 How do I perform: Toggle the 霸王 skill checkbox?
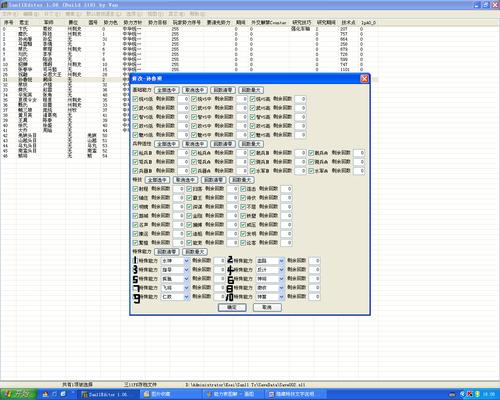pos(189,198)
